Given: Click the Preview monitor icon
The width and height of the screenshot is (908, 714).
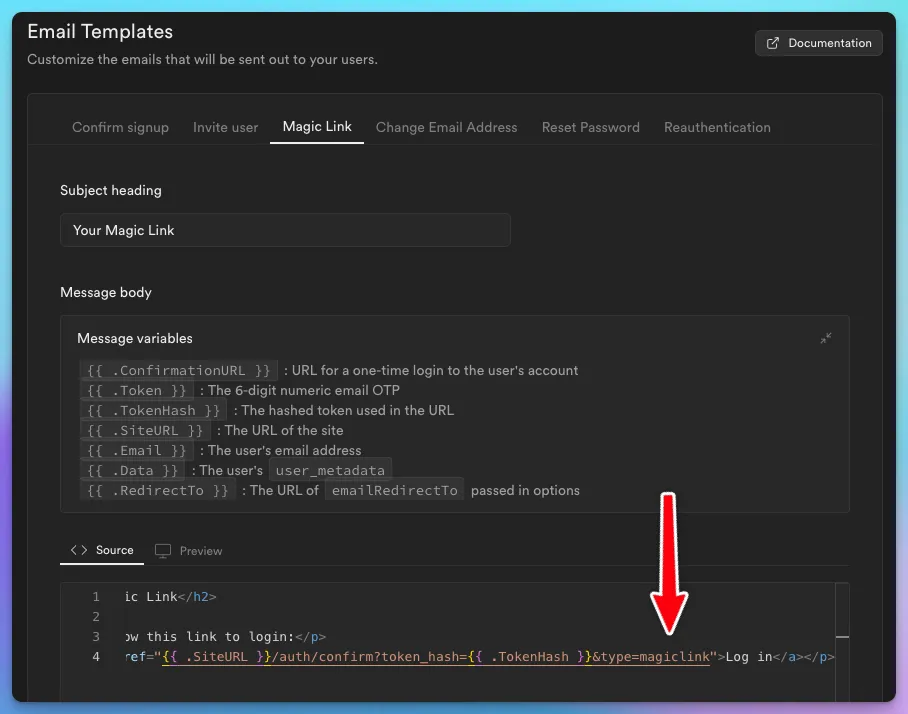Looking at the screenshot, I should coord(163,551).
